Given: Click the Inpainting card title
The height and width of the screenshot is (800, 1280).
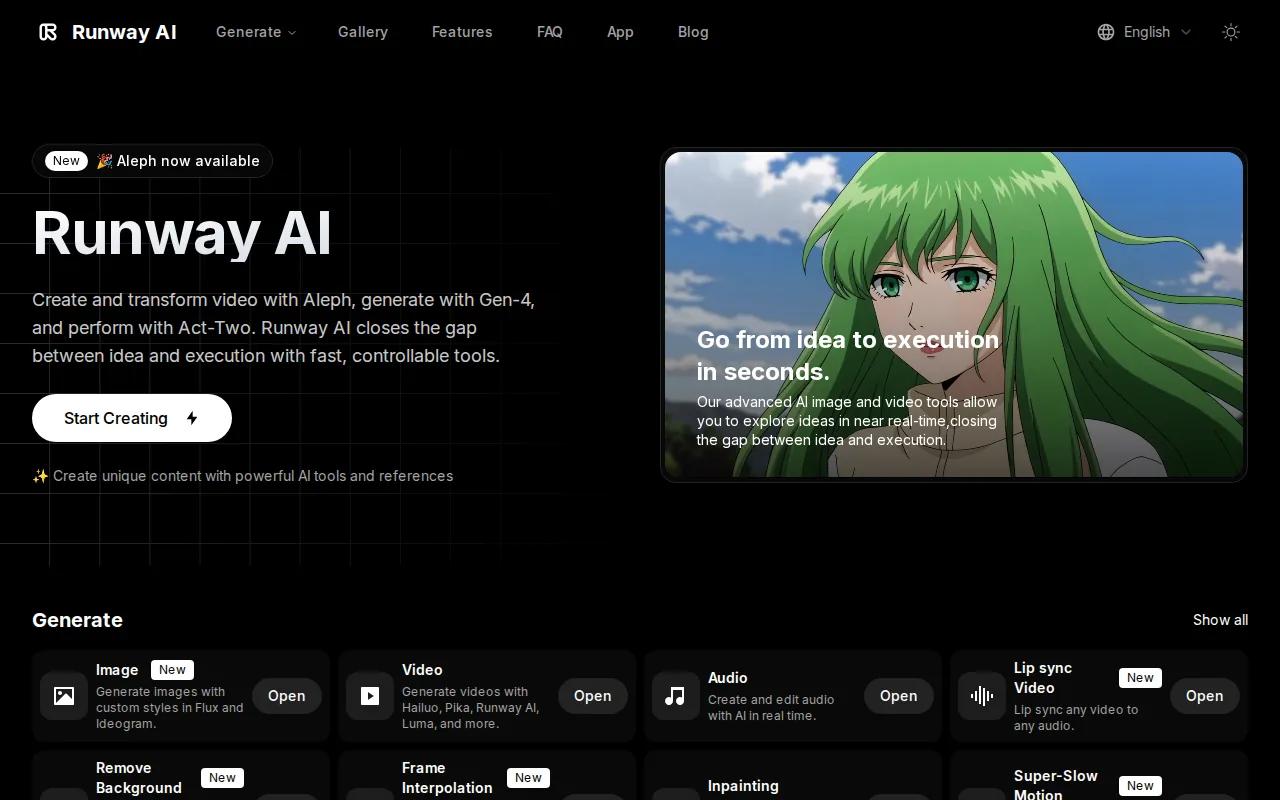Looking at the screenshot, I should point(743,786).
